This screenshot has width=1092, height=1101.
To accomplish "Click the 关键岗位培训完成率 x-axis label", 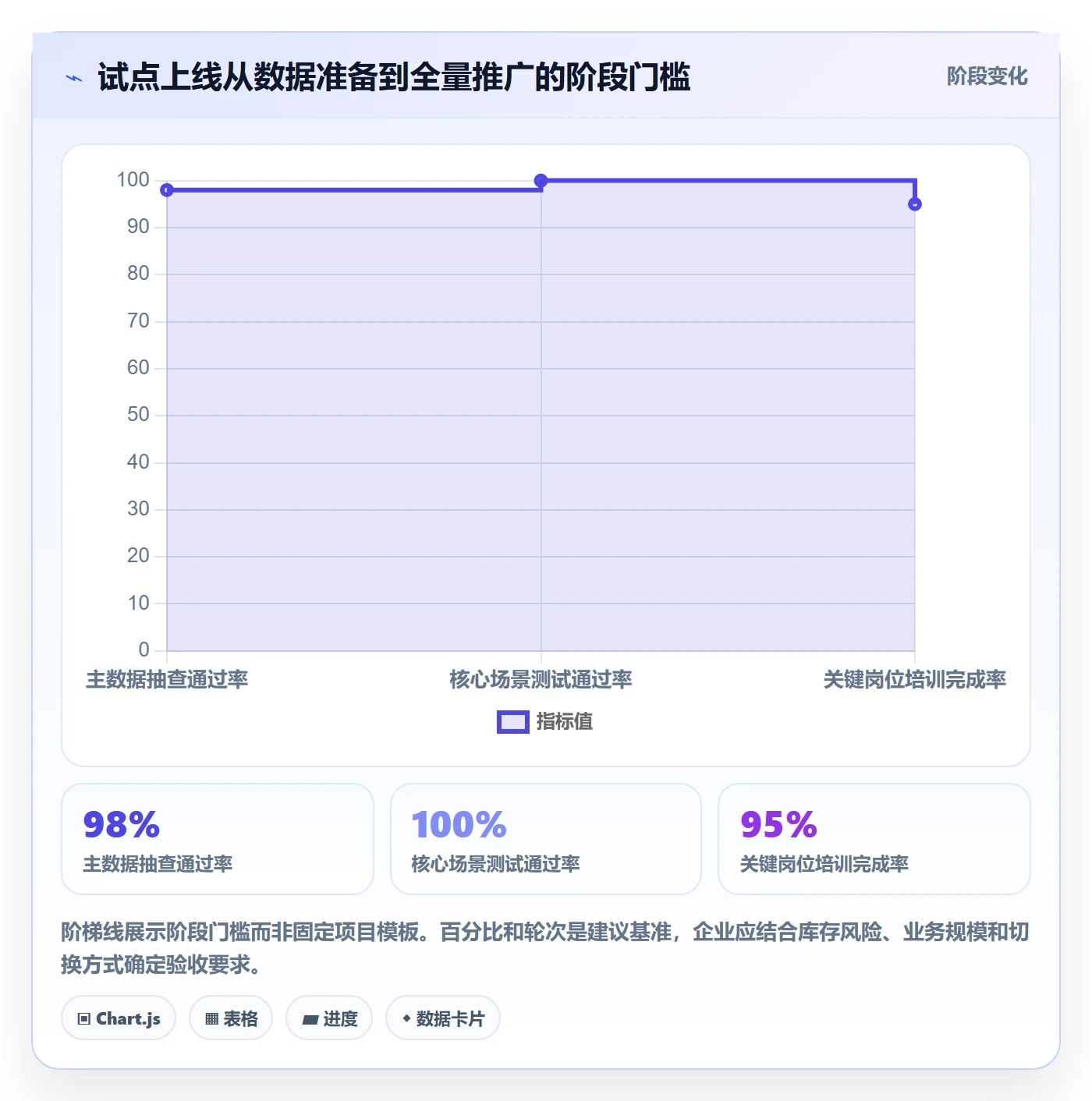I will click(x=915, y=679).
